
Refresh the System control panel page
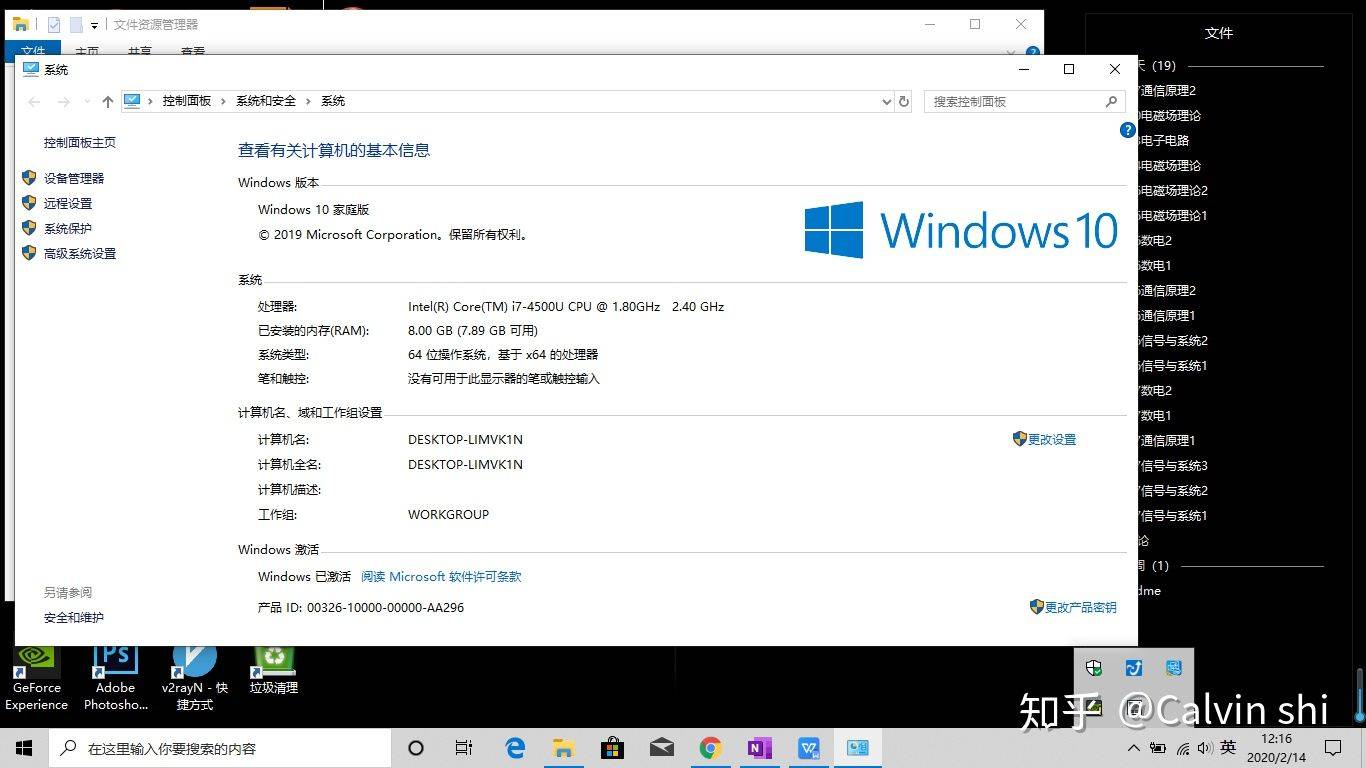tap(904, 101)
